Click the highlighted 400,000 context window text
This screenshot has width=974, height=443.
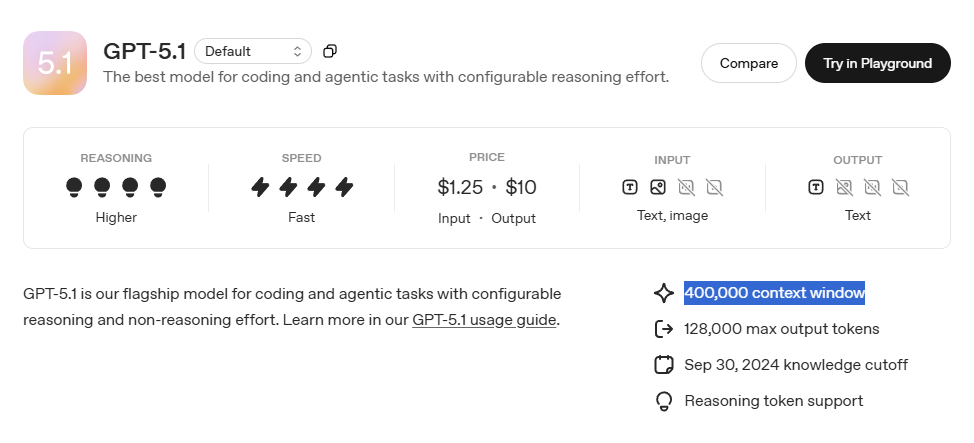point(774,293)
